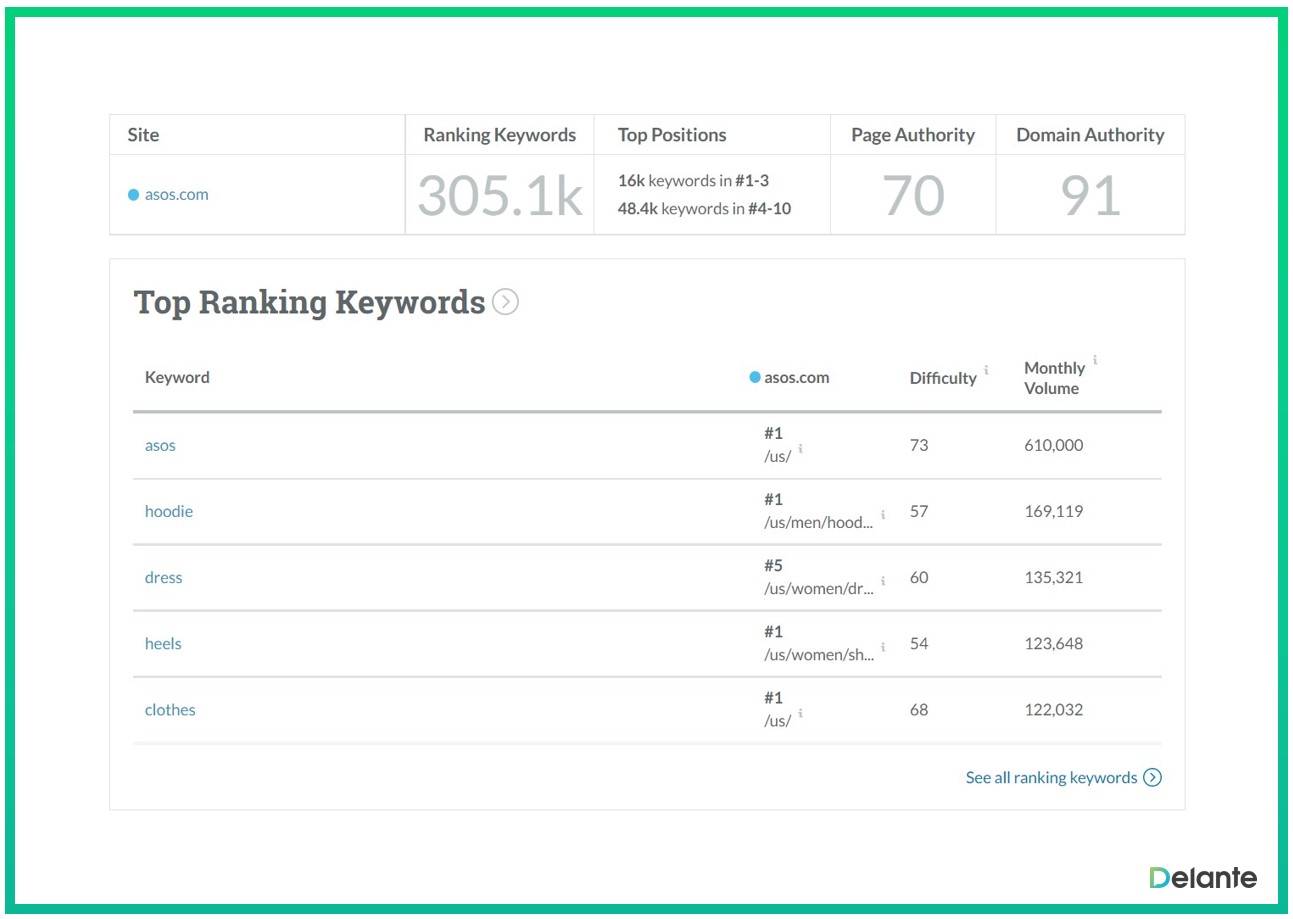Click the difficulty value 60
This screenshot has width=1293, height=919.
(x=919, y=577)
